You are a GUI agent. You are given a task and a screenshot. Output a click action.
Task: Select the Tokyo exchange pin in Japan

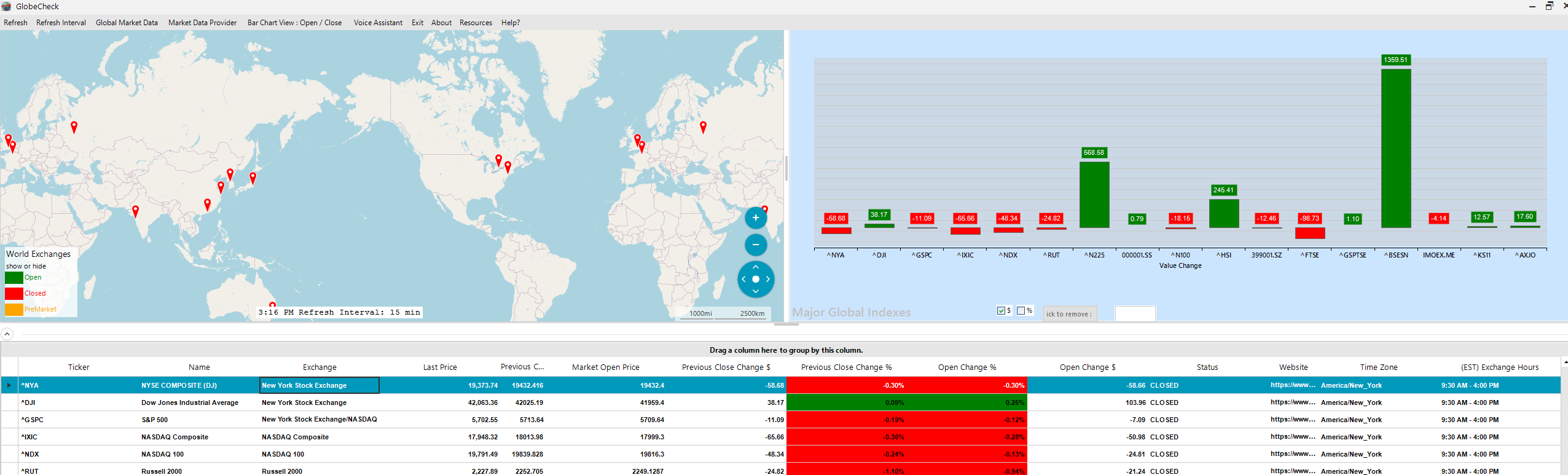[x=253, y=178]
